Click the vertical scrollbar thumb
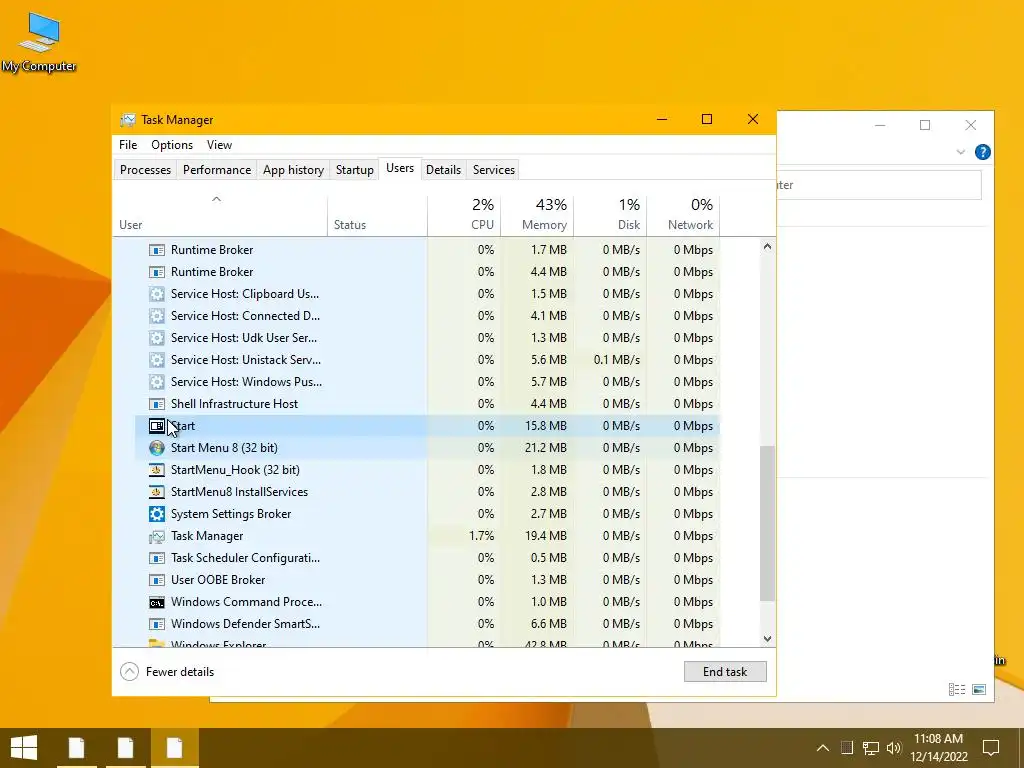The height and width of the screenshot is (768, 1024). 767,523
